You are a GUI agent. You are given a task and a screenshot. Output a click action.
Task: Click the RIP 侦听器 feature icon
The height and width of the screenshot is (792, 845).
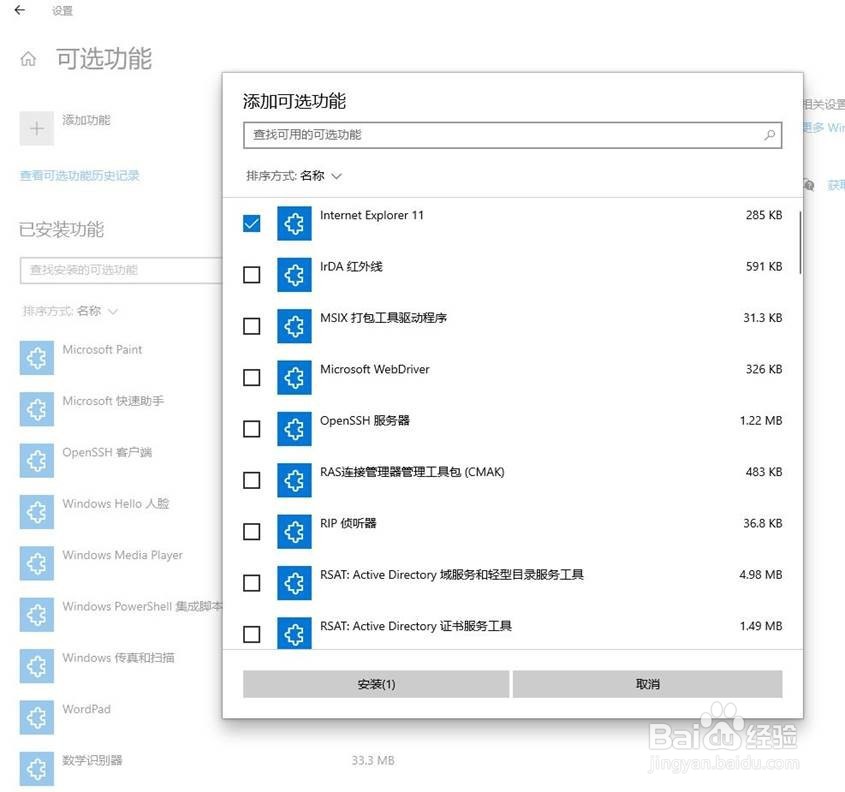click(294, 532)
